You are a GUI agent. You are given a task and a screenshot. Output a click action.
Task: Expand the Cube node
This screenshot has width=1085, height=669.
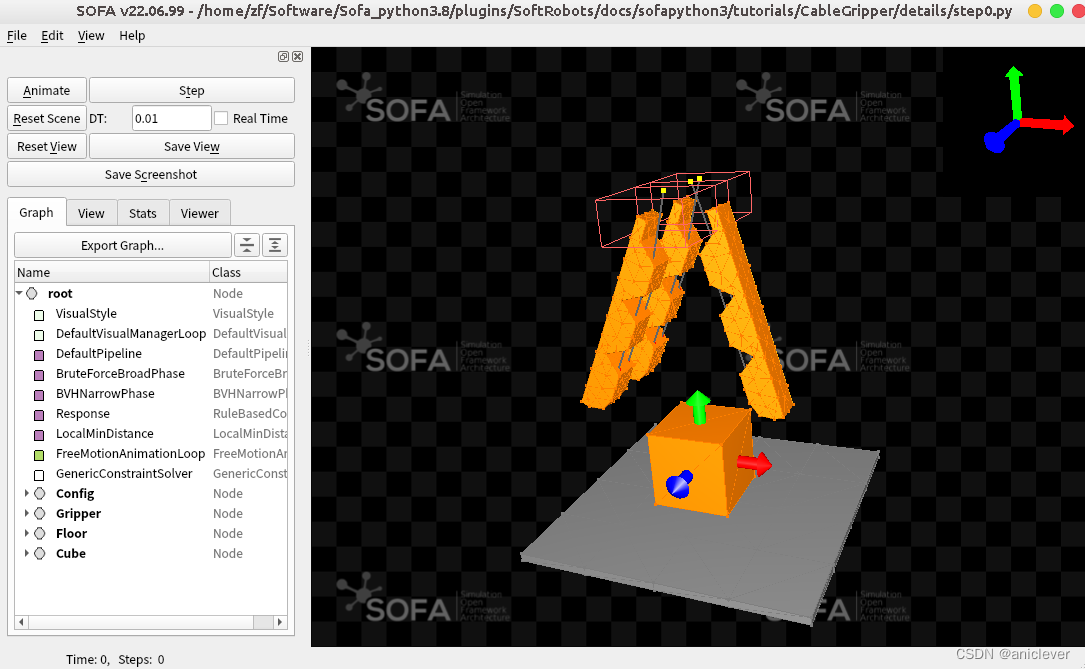[x=25, y=553]
